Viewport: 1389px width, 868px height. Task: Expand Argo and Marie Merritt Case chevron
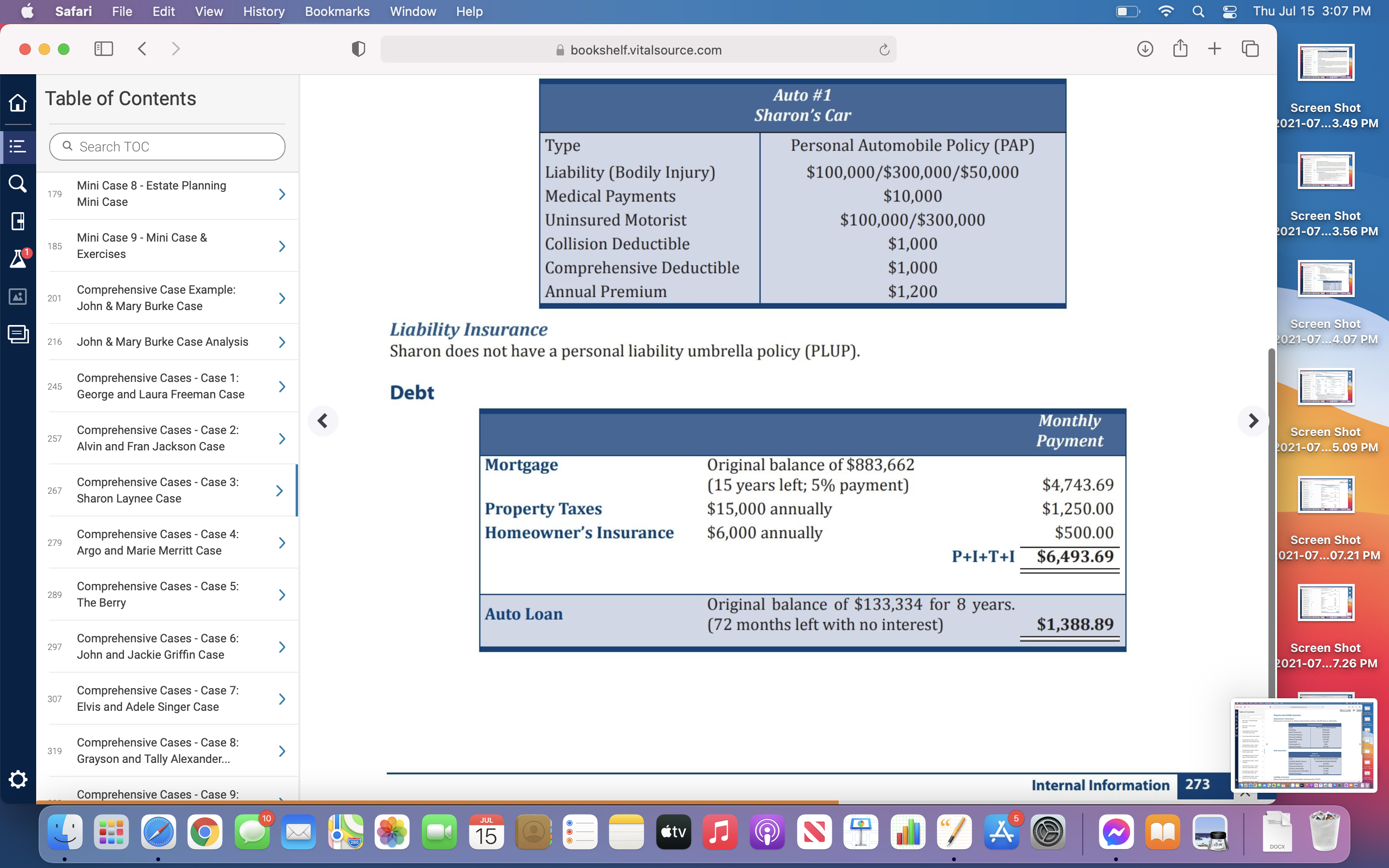(x=282, y=542)
